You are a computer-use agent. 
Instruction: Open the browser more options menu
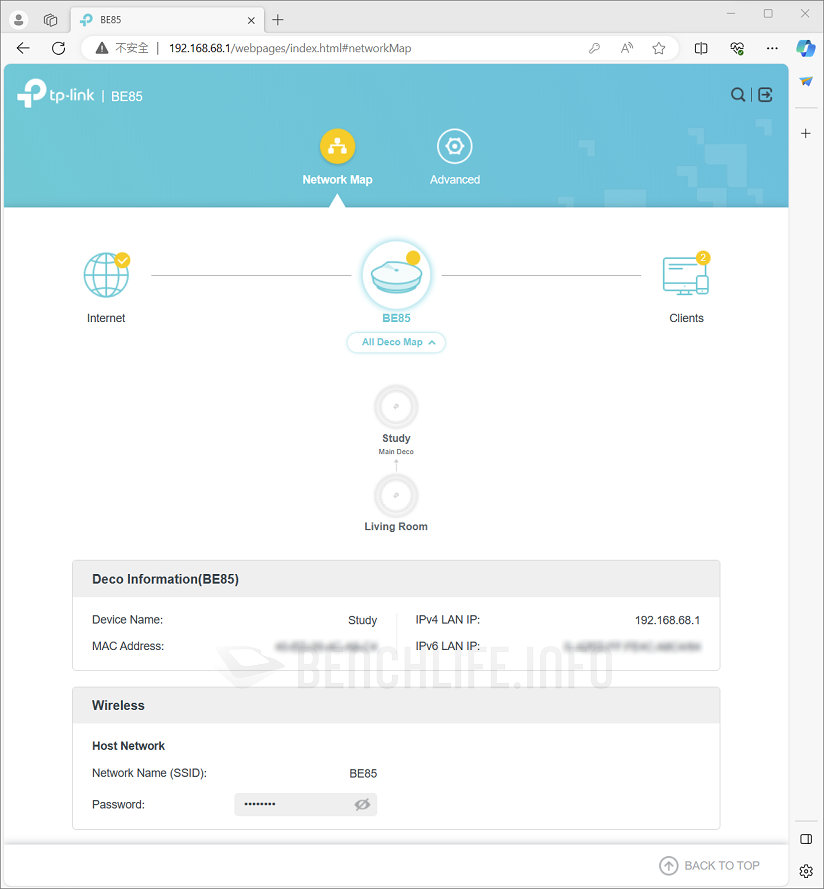click(x=772, y=48)
